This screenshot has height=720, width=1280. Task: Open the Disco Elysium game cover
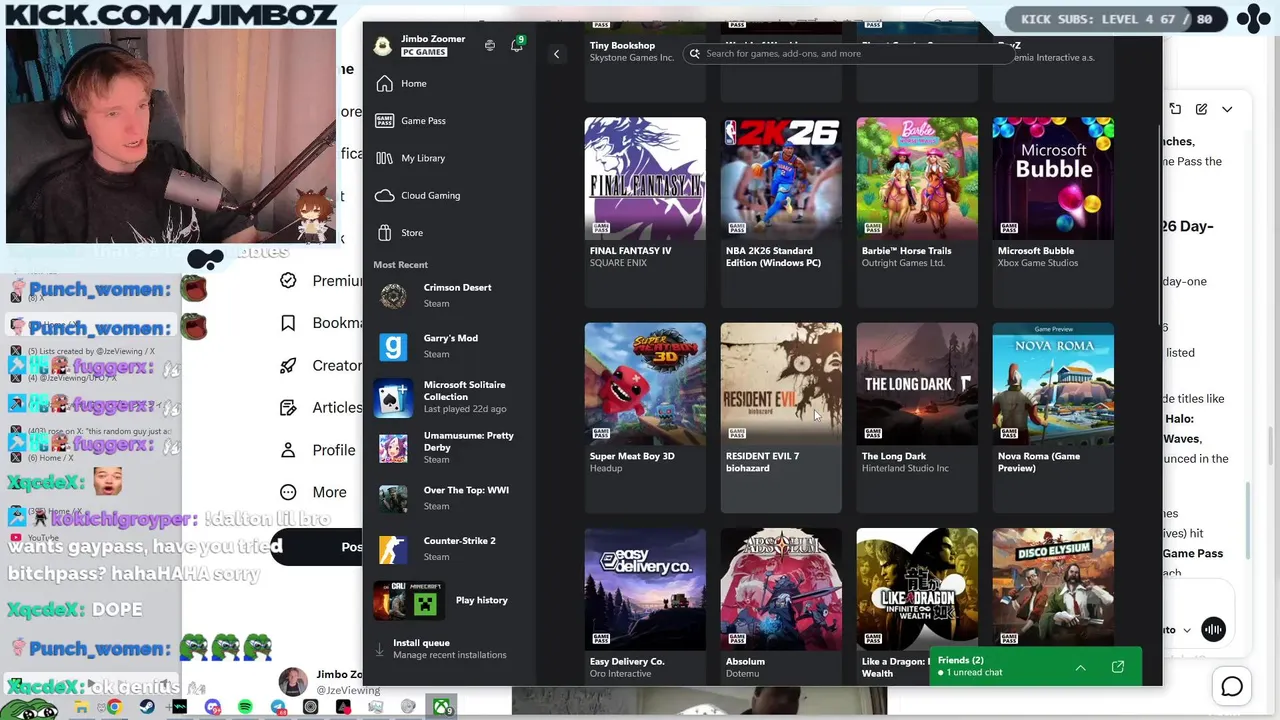(x=1053, y=589)
